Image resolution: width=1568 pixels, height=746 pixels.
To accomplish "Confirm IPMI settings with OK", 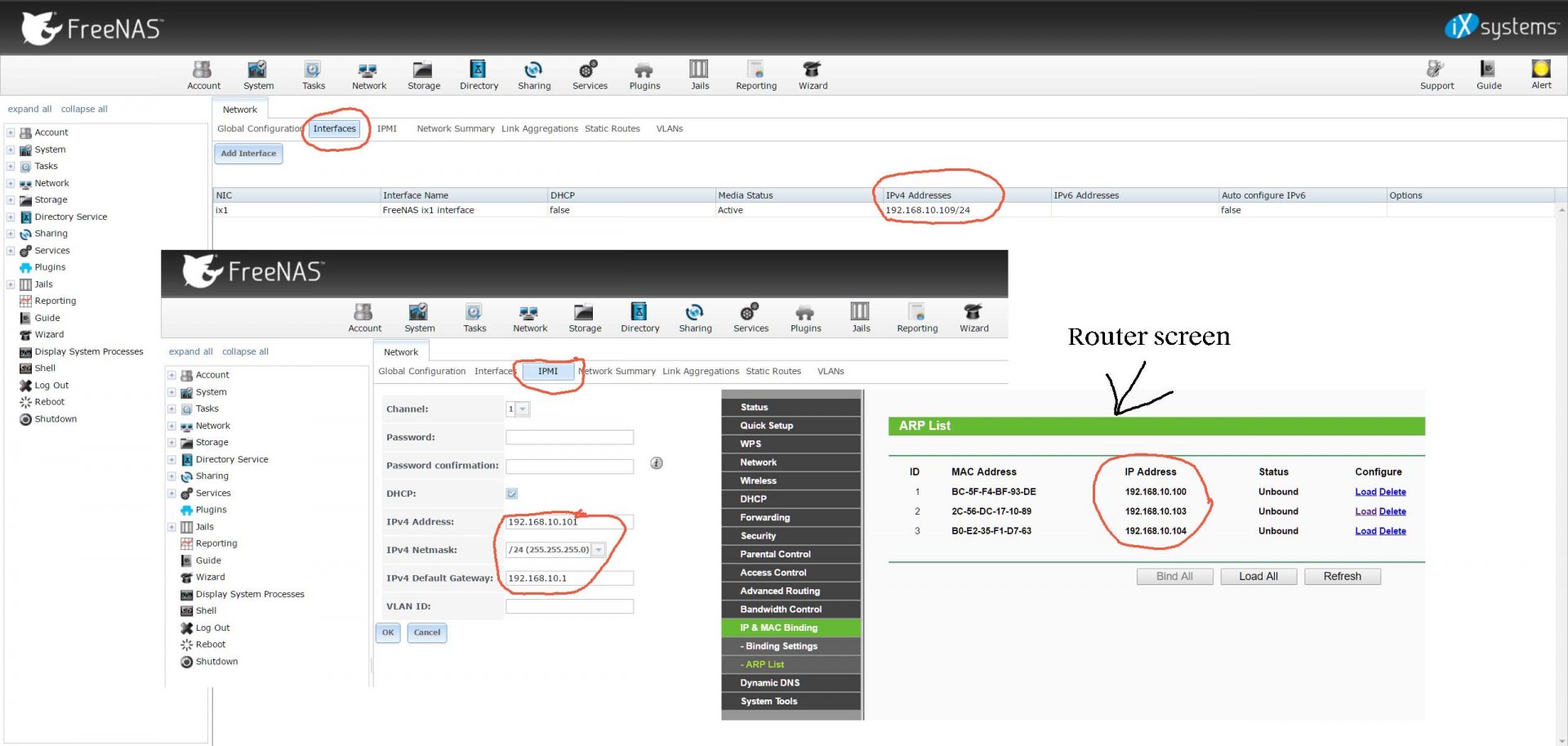I will (x=388, y=632).
